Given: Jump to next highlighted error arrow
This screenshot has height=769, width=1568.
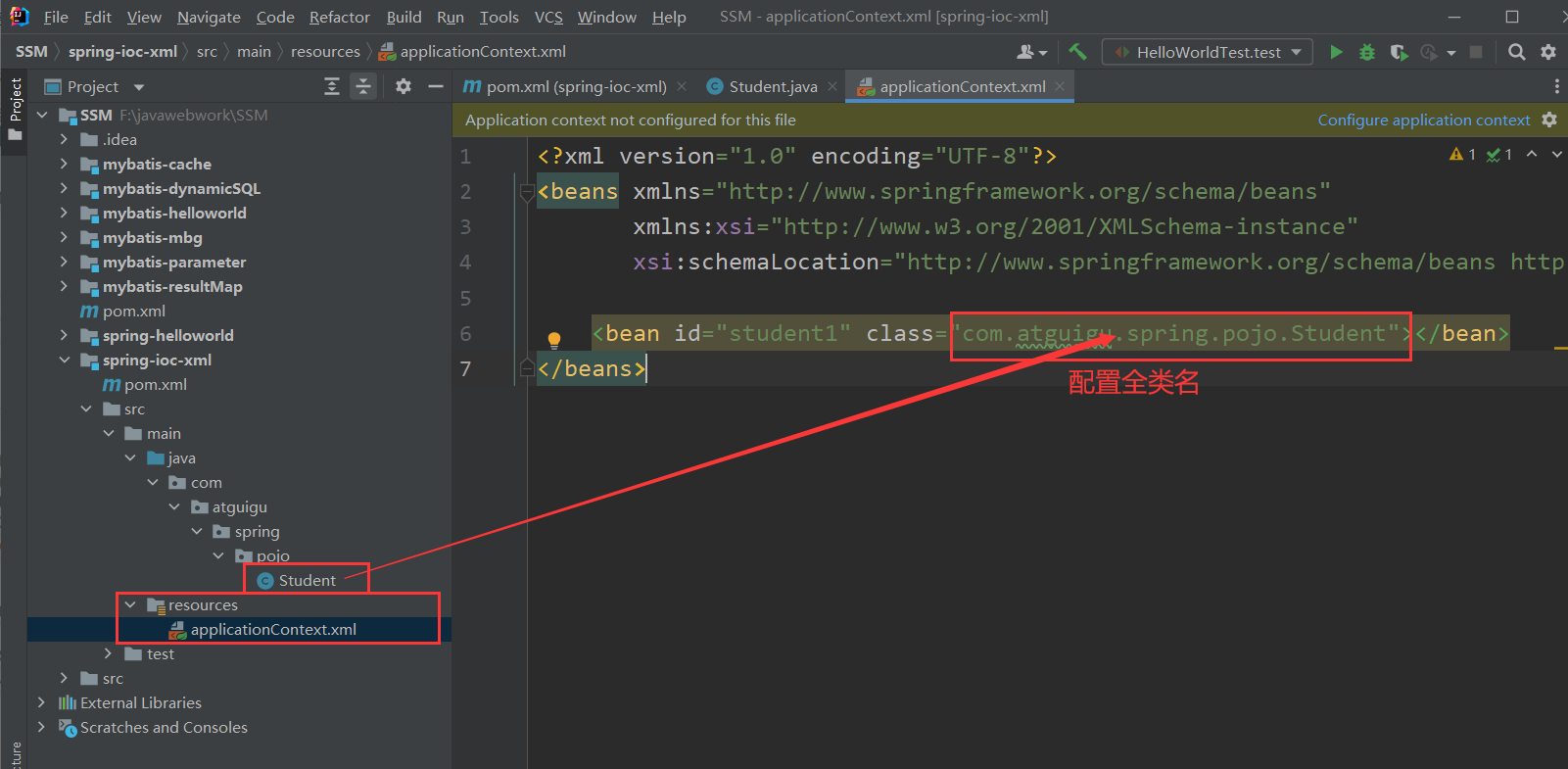Looking at the screenshot, I should tap(1557, 154).
